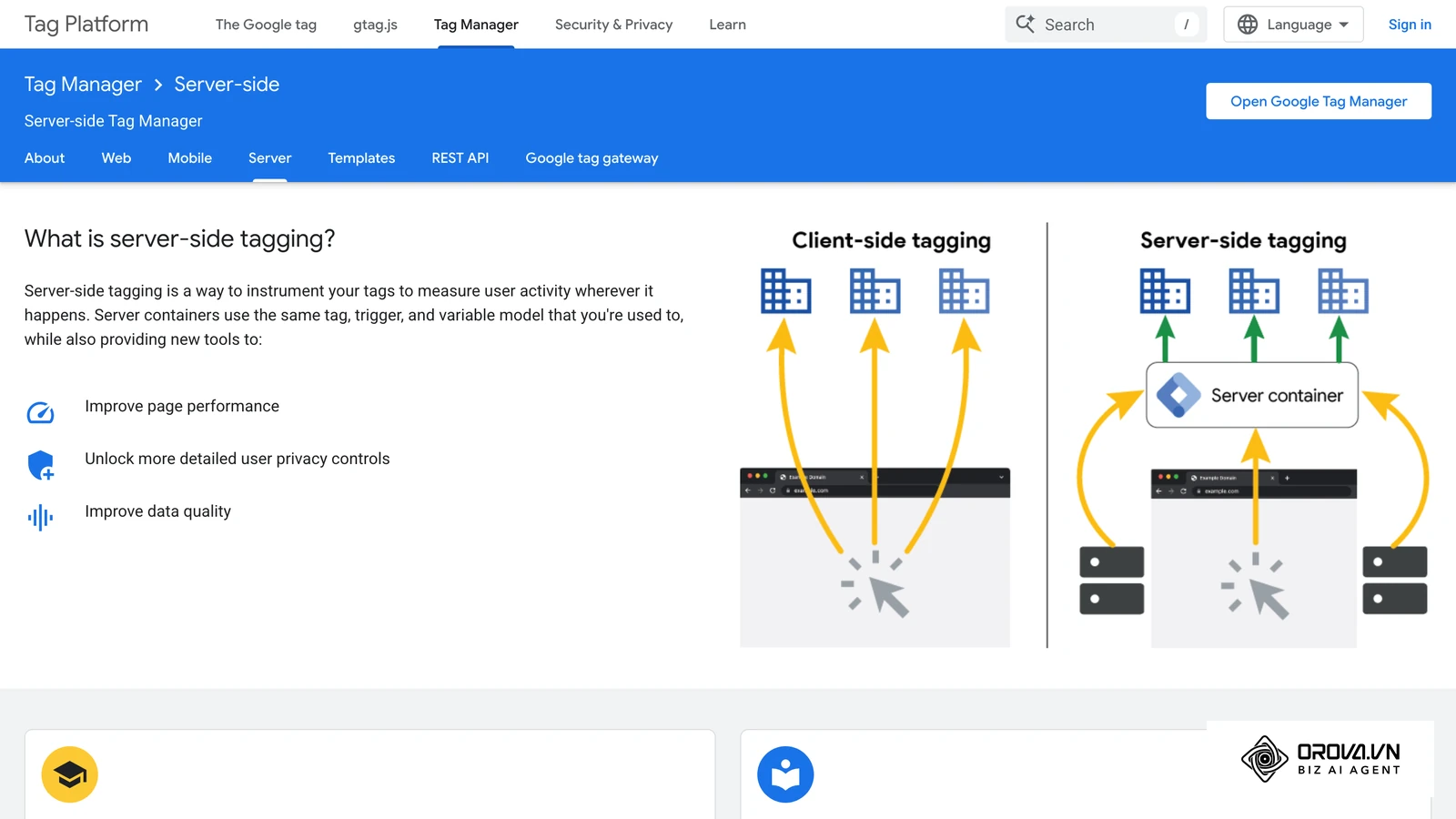Click the 'Improve page performance' text

click(182, 406)
